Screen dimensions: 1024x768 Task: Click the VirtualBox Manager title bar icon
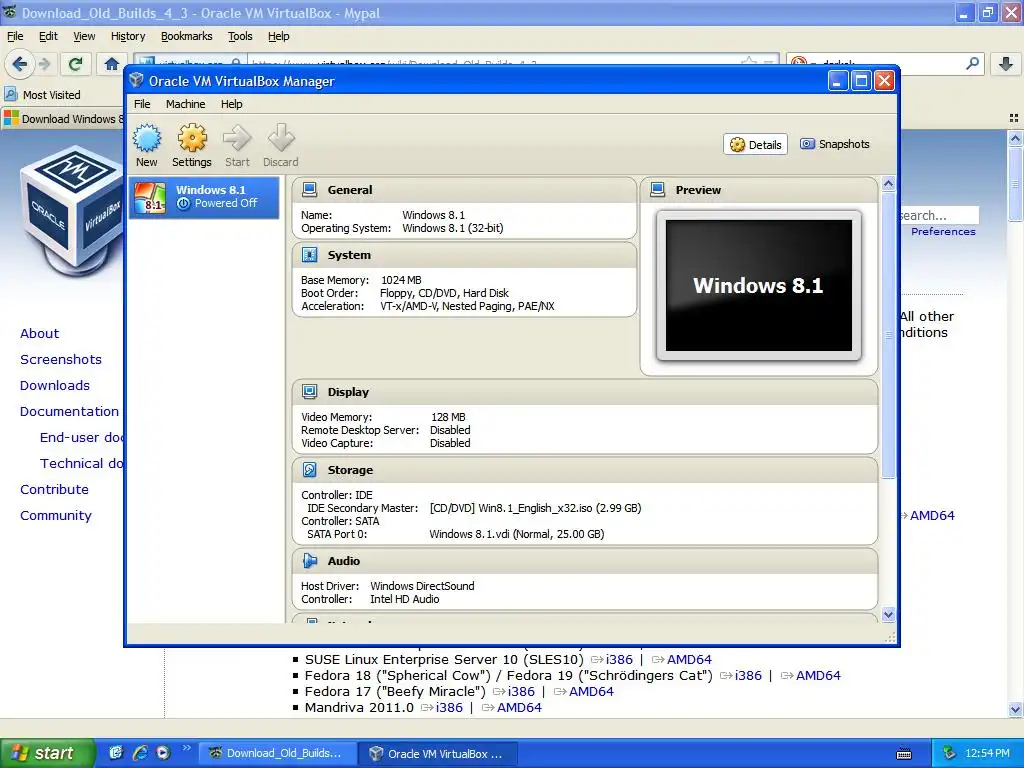tap(136, 81)
